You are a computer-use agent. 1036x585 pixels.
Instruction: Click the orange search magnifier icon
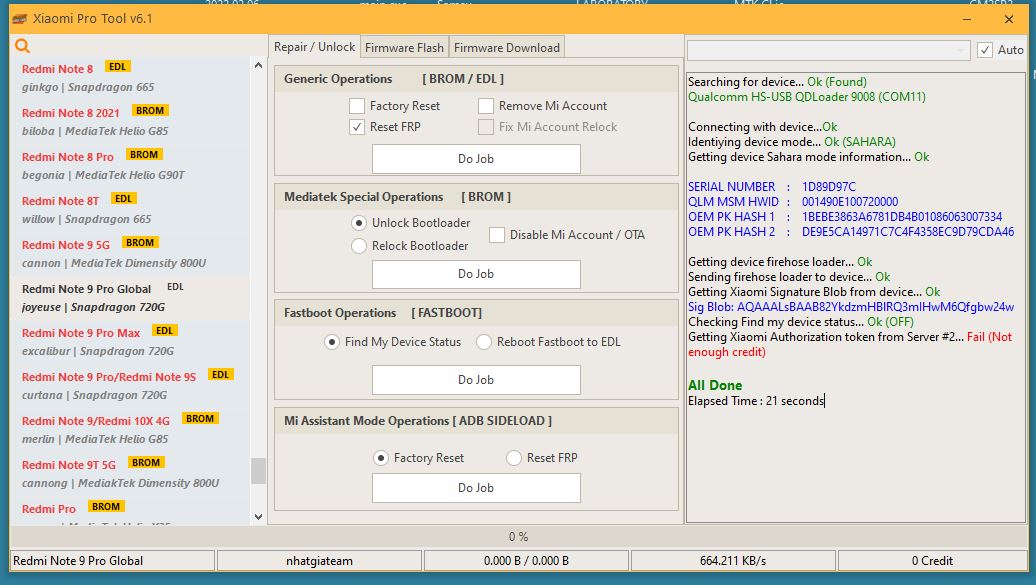pos(23,46)
